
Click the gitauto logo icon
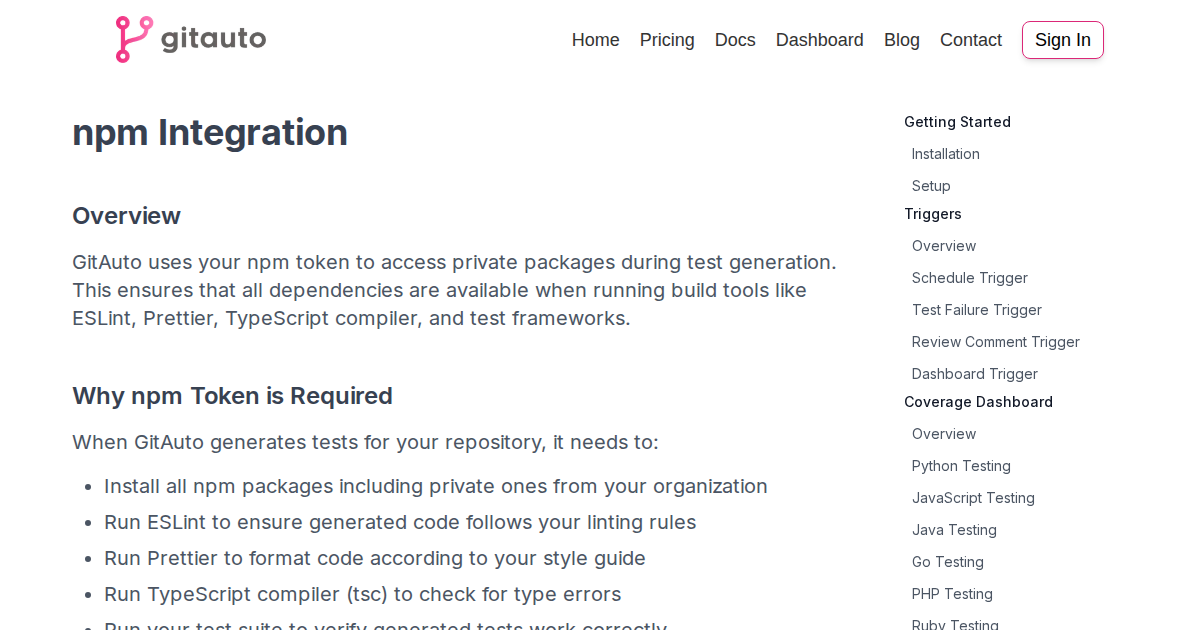coord(191,39)
